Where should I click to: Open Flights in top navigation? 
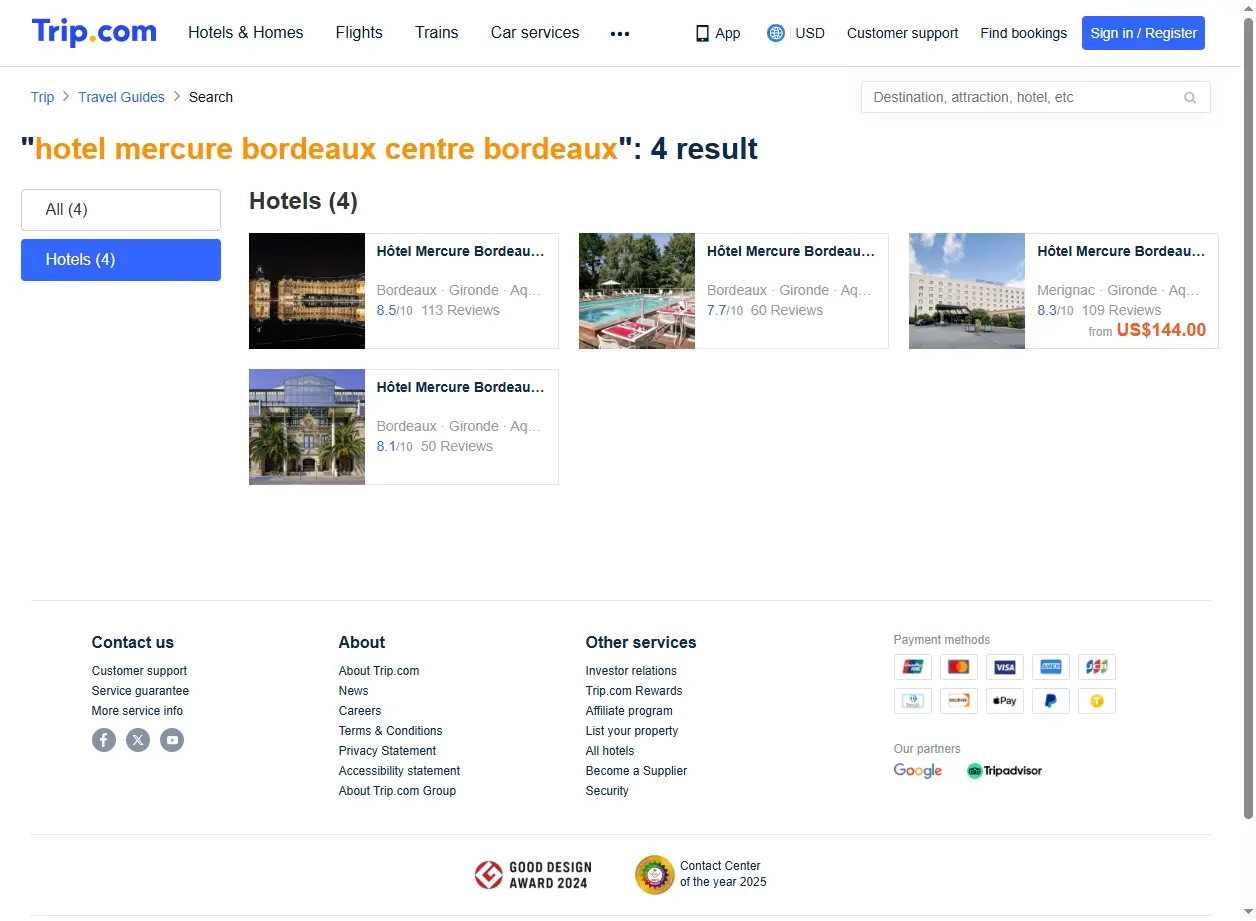pyautogui.click(x=359, y=33)
